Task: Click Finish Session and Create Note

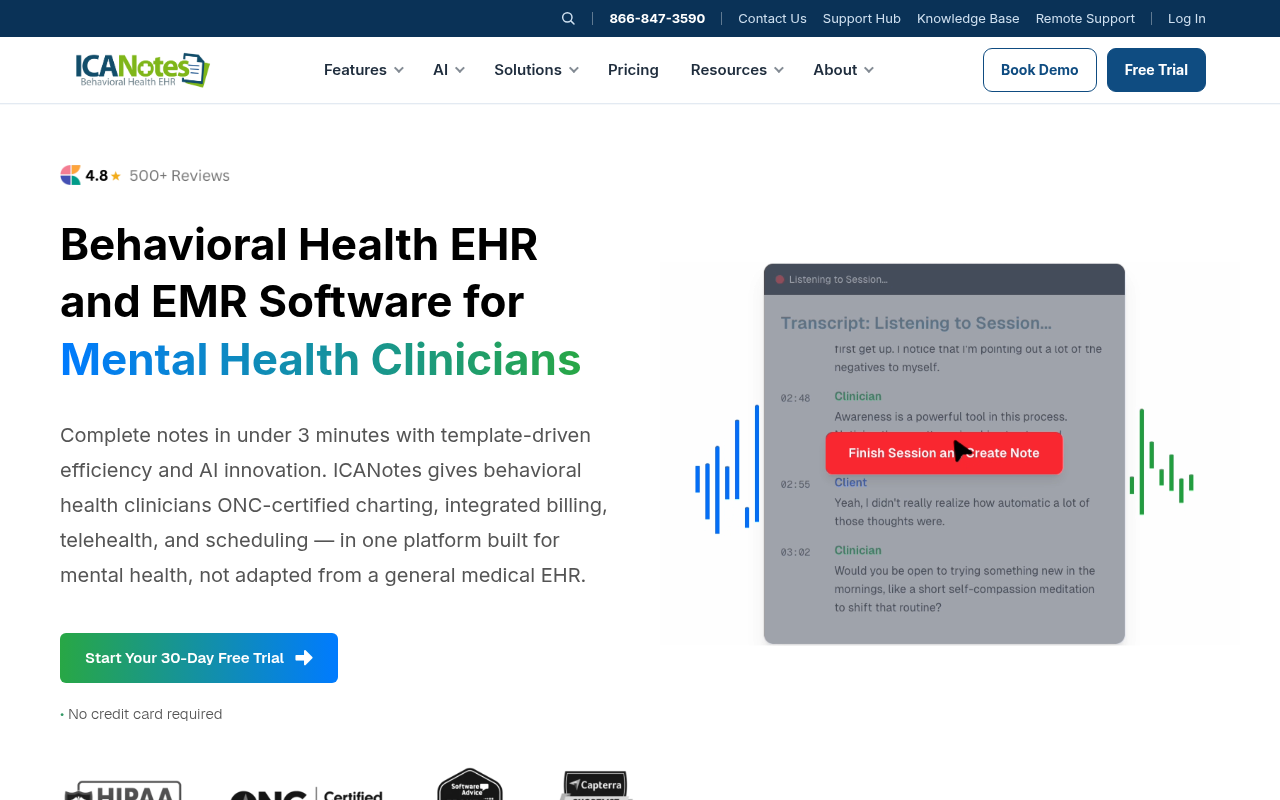Action: (x=944, y=453)
